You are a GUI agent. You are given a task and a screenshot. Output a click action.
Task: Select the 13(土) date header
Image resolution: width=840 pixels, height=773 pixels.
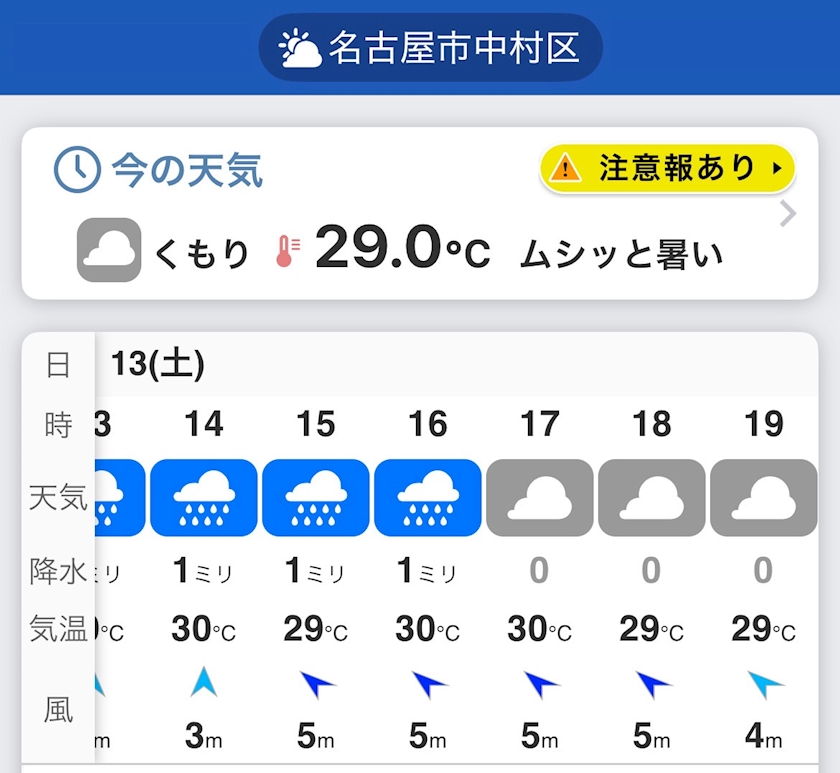pos(158,365)
